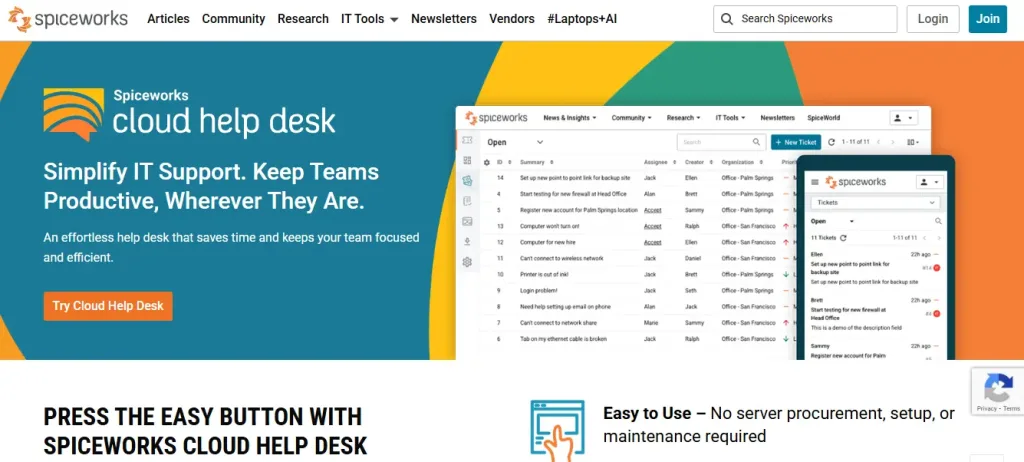Open the user account dropdown in the desktop preview

point(904,118)
